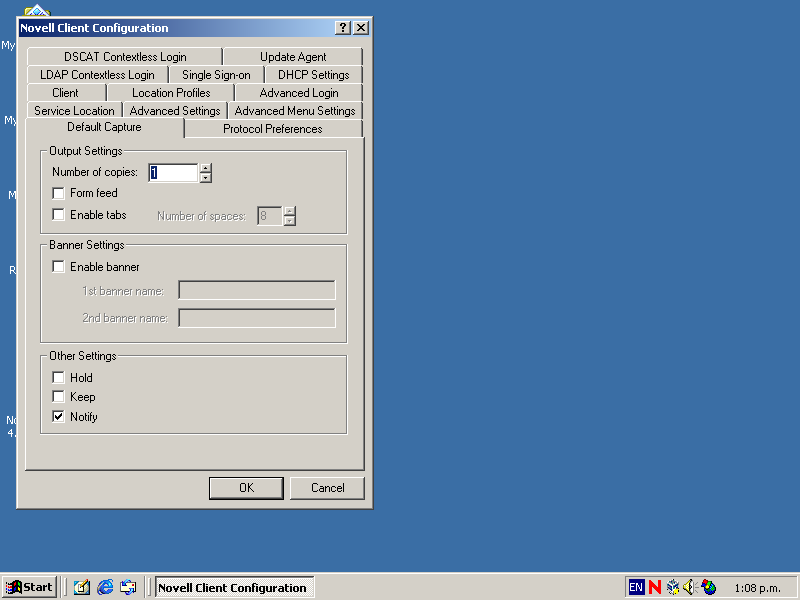This screenshot has width=800, height=600.
Task: Enable the Enable tabs checkbox
Action: point(59,215)
